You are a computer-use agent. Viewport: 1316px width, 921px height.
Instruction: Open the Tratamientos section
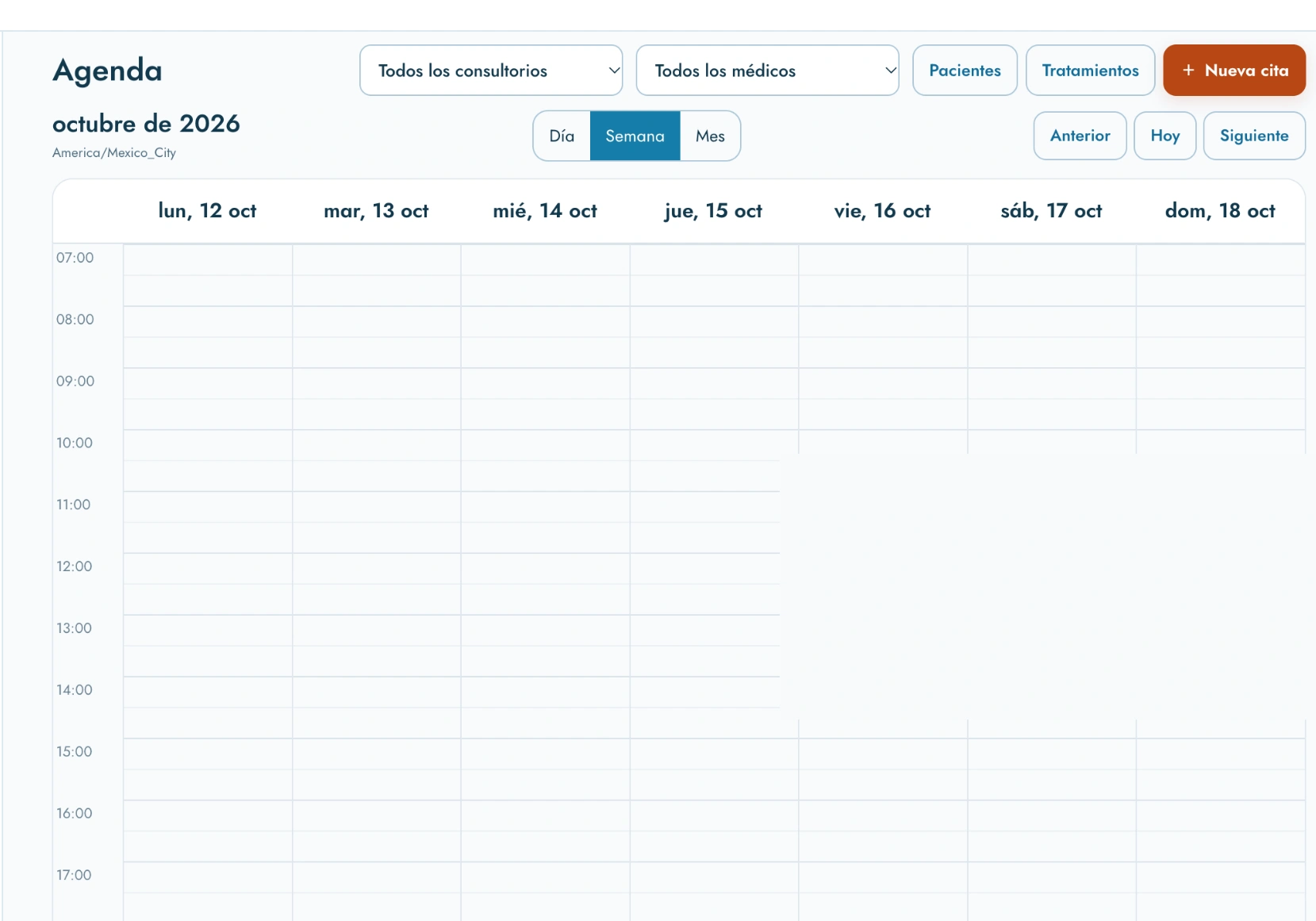pyautogui.click(x=1090, y=71)
